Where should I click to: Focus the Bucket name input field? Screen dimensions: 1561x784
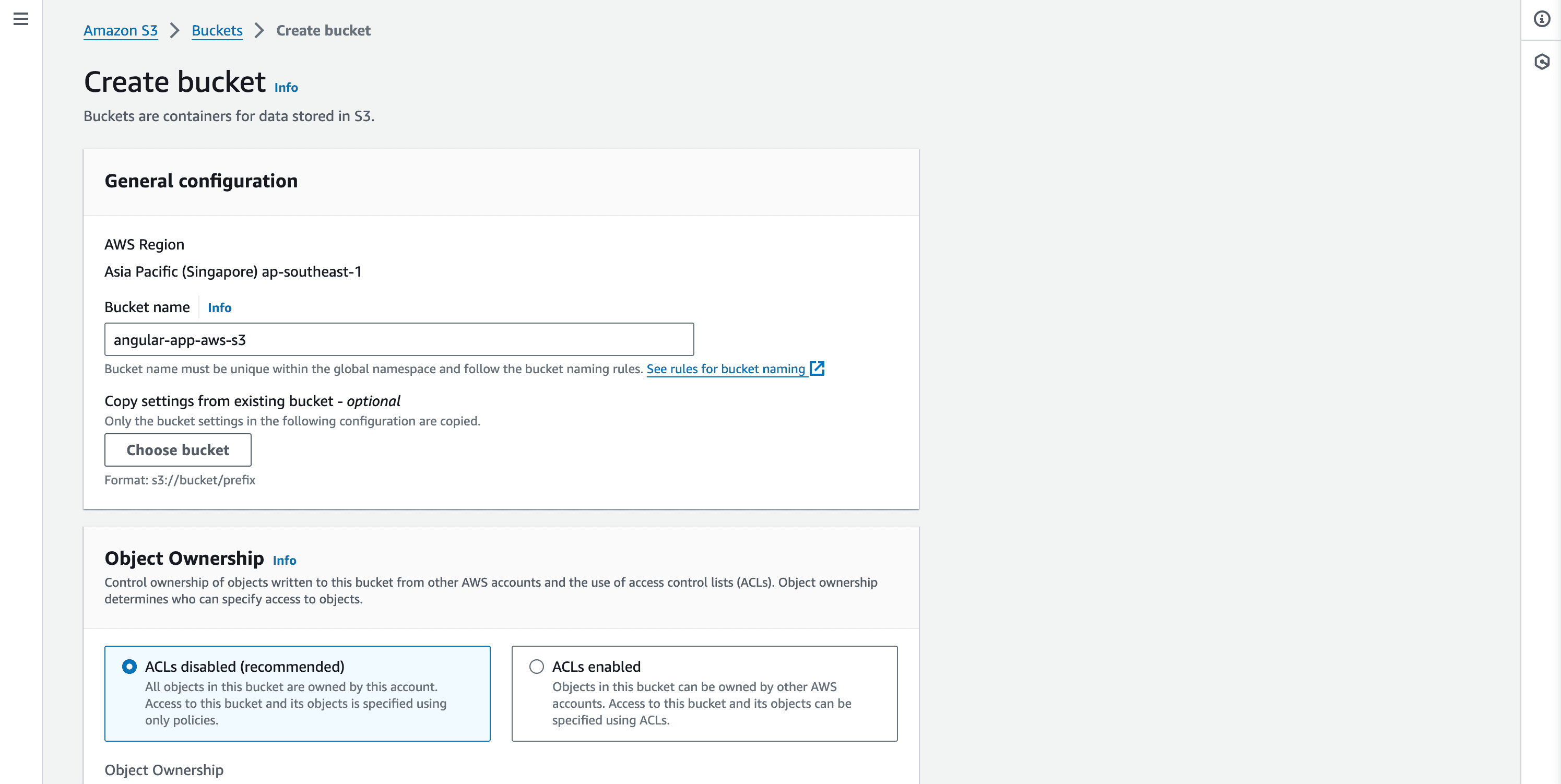point(399,339)
